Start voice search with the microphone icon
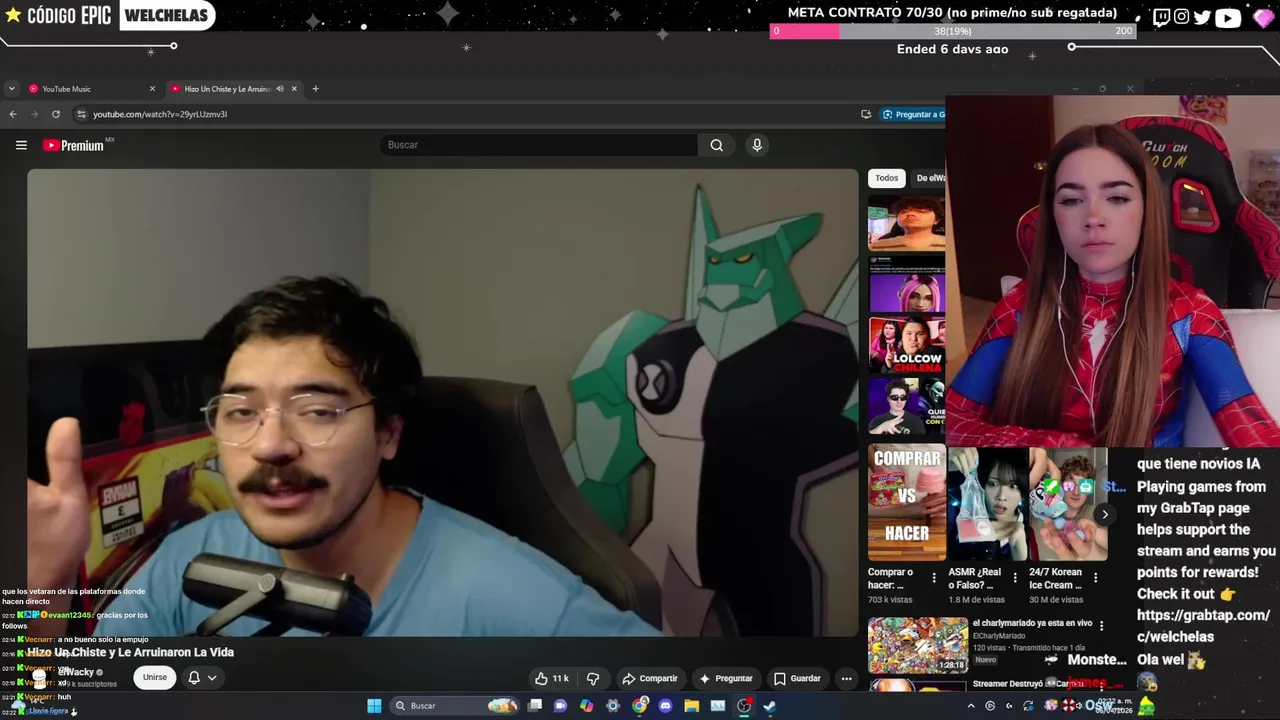Image resolution: width=1280 pixels, height=720 pixels. point(757,145)
